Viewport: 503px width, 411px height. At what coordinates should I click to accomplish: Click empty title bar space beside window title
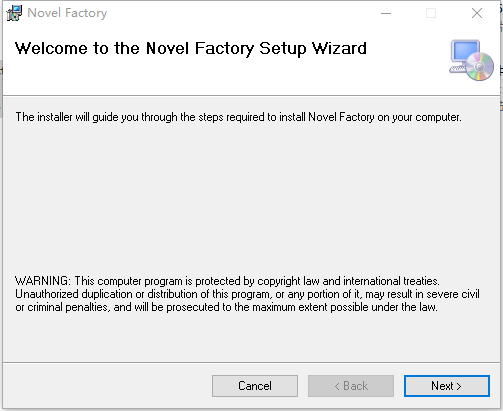point(240,13)
